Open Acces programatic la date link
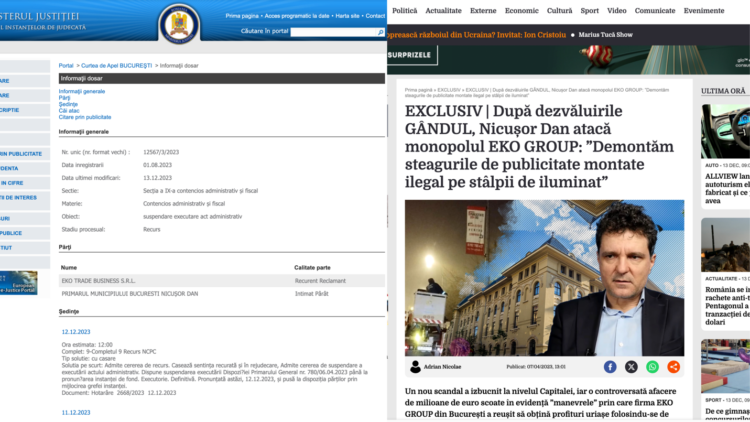This screenshot has height=422, width=750. coord(297,16)
